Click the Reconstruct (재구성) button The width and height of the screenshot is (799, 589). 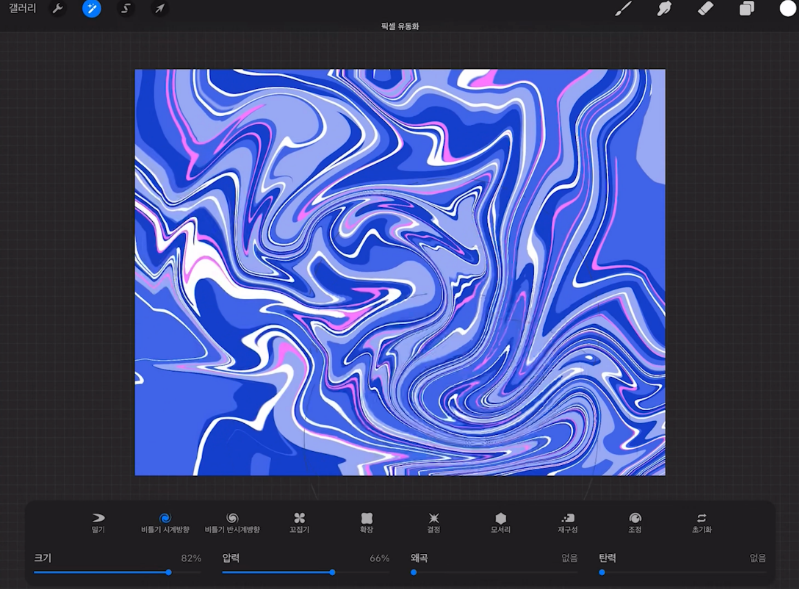tap(567, 522)
